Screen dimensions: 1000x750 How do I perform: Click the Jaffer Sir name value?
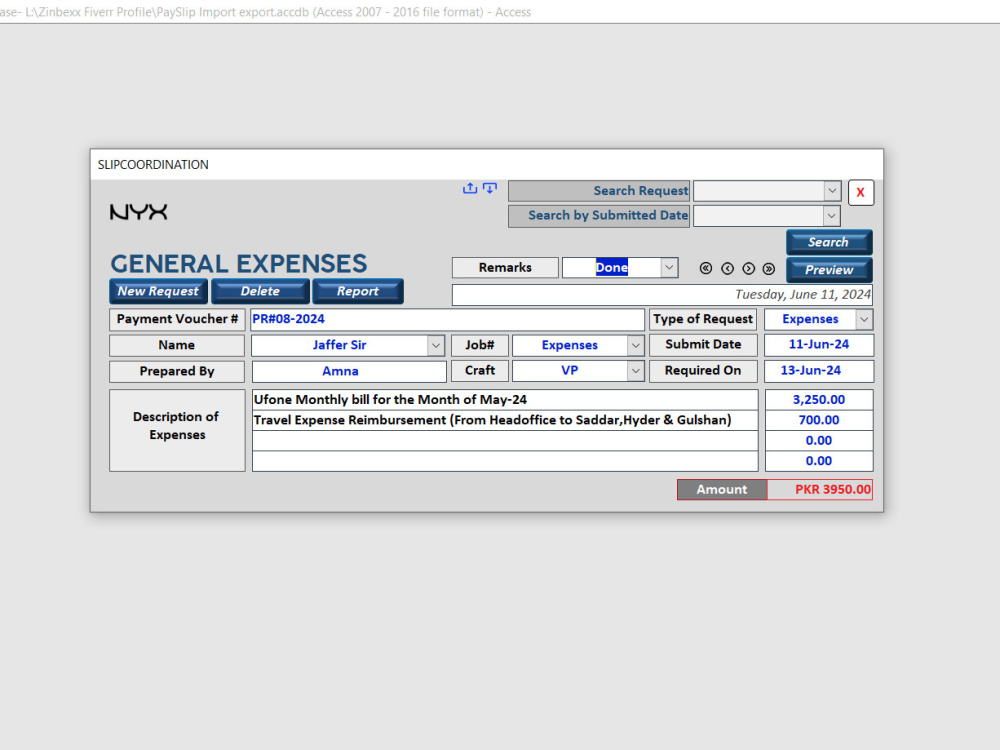click(339, 345)
